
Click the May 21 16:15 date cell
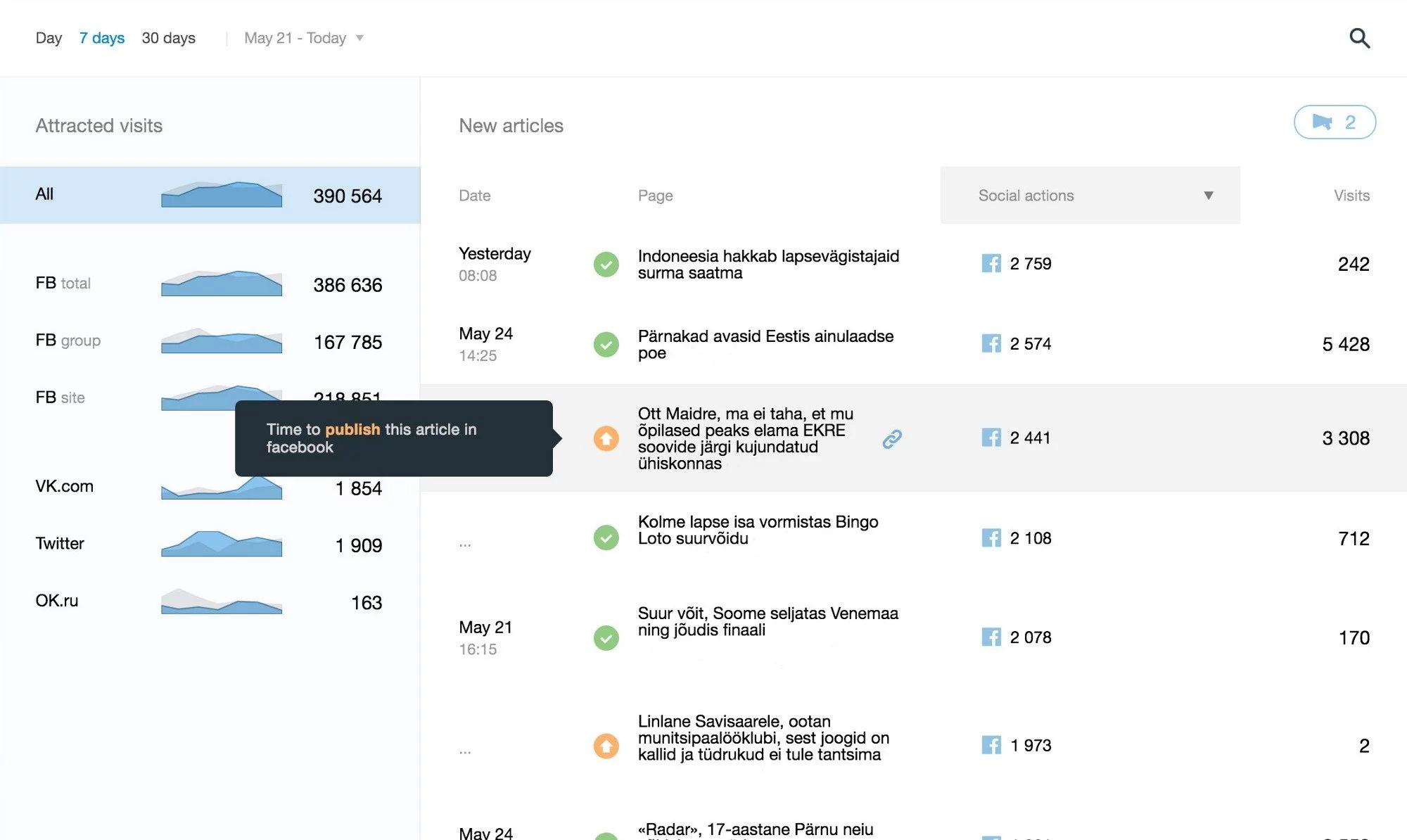[x=485, y=638]
